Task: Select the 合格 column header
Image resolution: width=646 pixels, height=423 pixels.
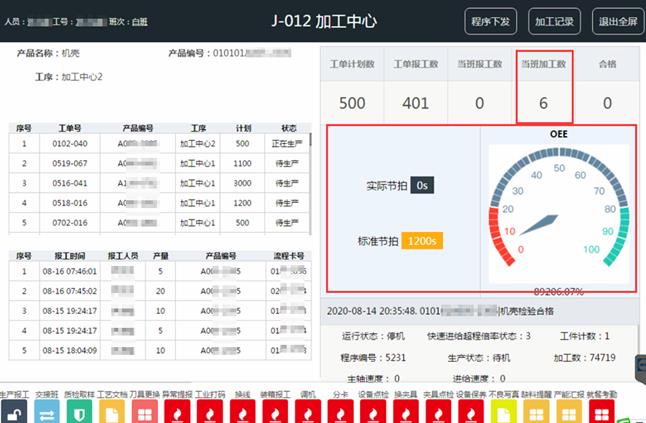Action: point(607,64)
